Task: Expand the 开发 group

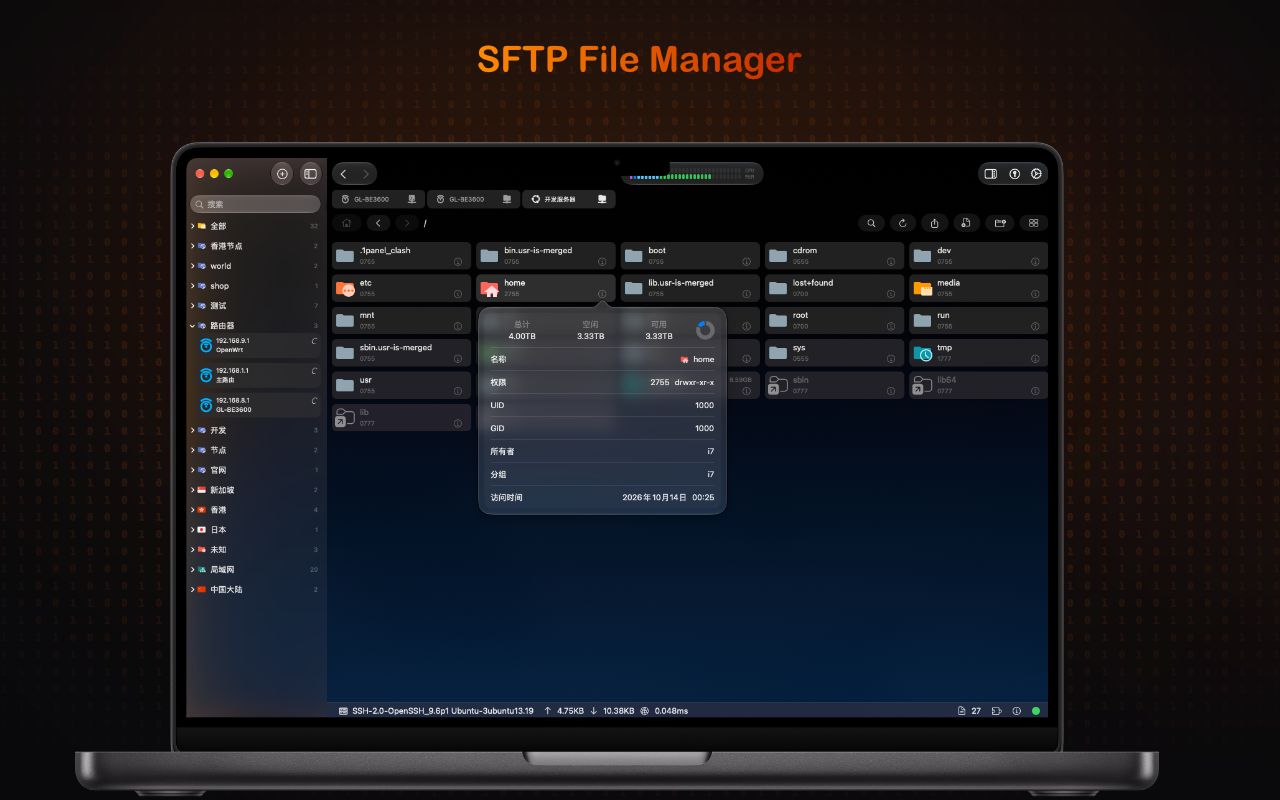Action: coord(192,430)
